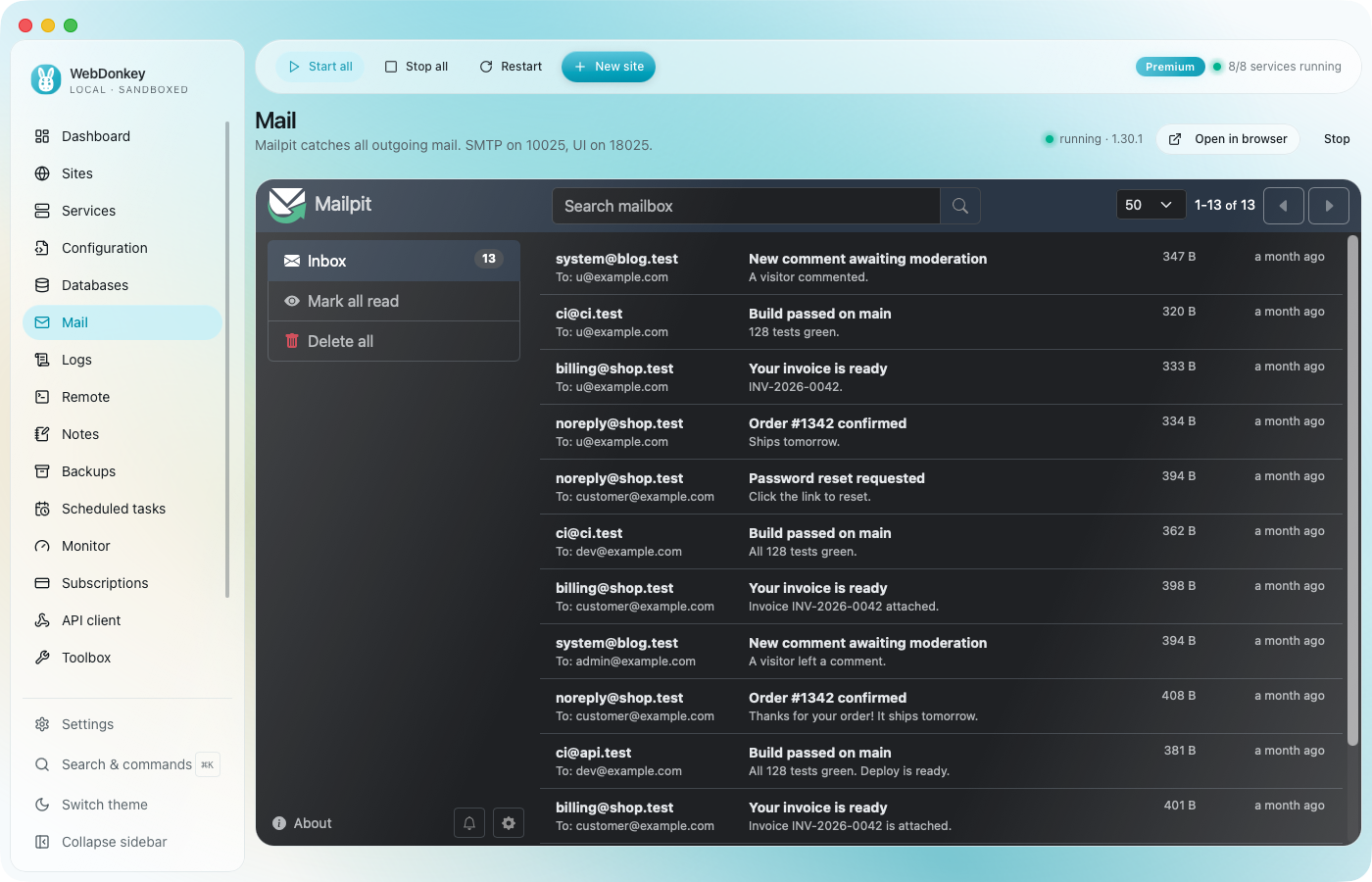This screenshot has height=882, width=1372.
Task: Open Mailpit About info
Action: pyautogui.click(x=302, y=823)
